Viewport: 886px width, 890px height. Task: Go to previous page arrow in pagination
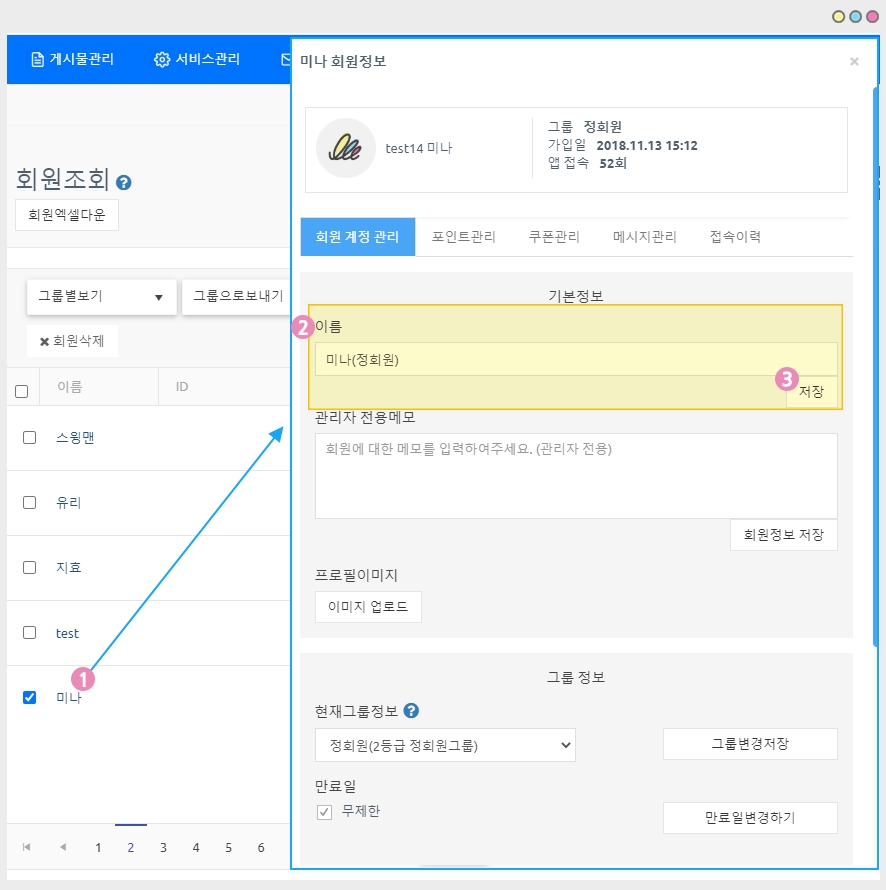pos(62,847)
